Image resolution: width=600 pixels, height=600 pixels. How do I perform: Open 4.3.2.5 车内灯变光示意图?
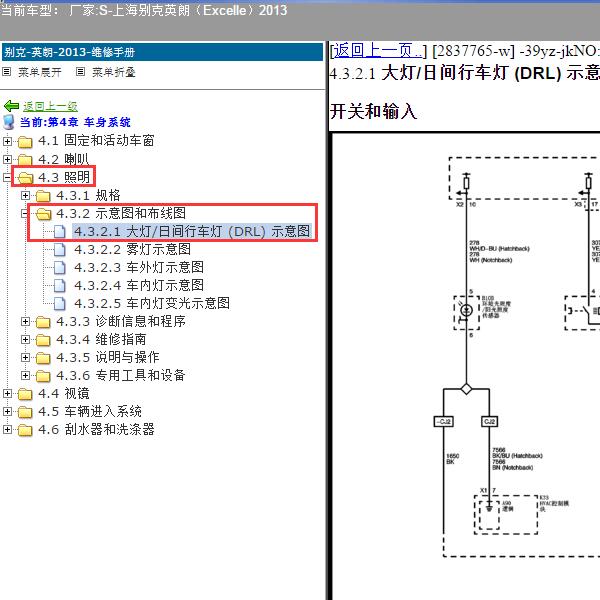tap(152, 303)
